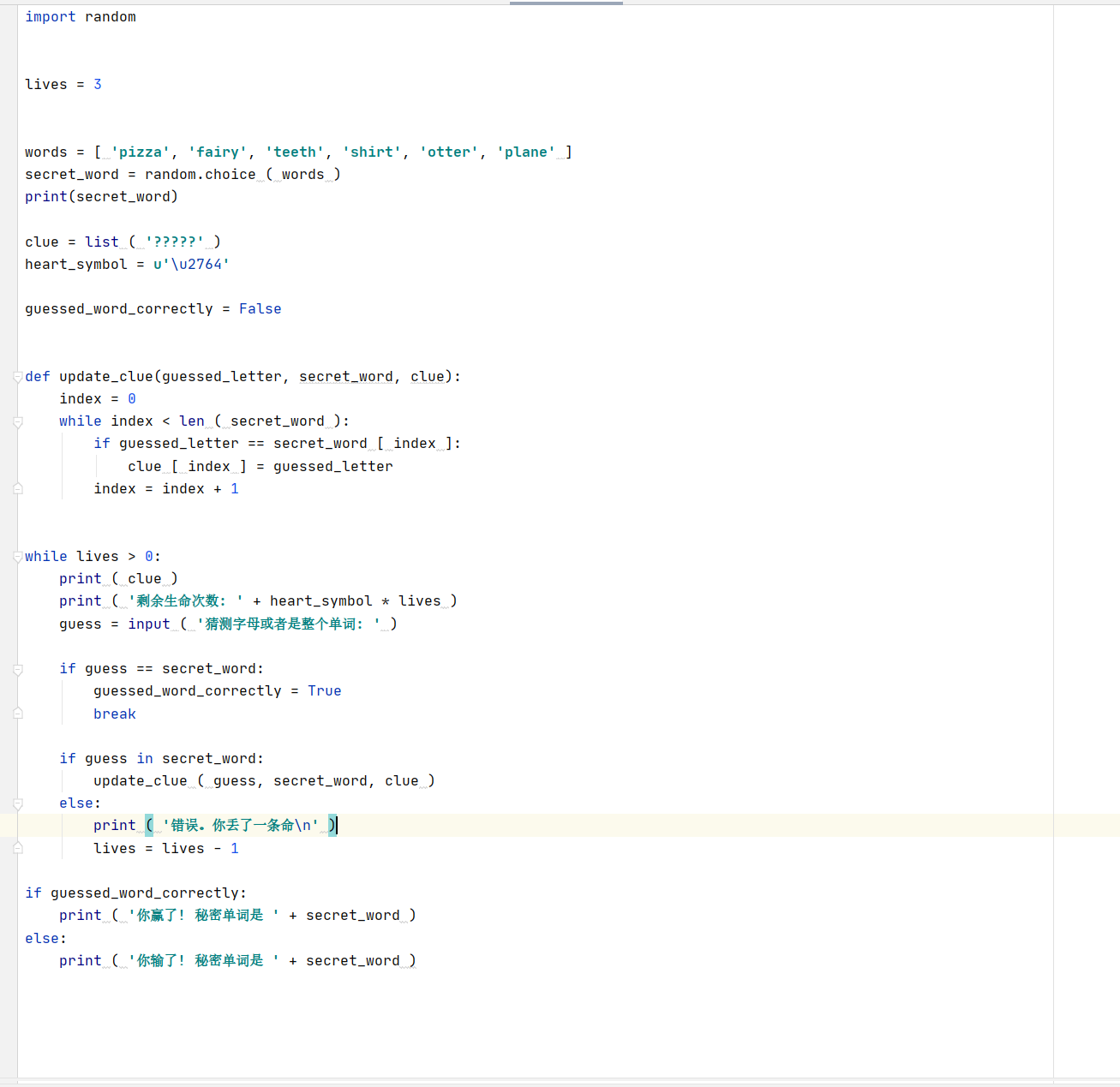
Task: Click the 'plane' string in words list
Action: pos(526,152)
